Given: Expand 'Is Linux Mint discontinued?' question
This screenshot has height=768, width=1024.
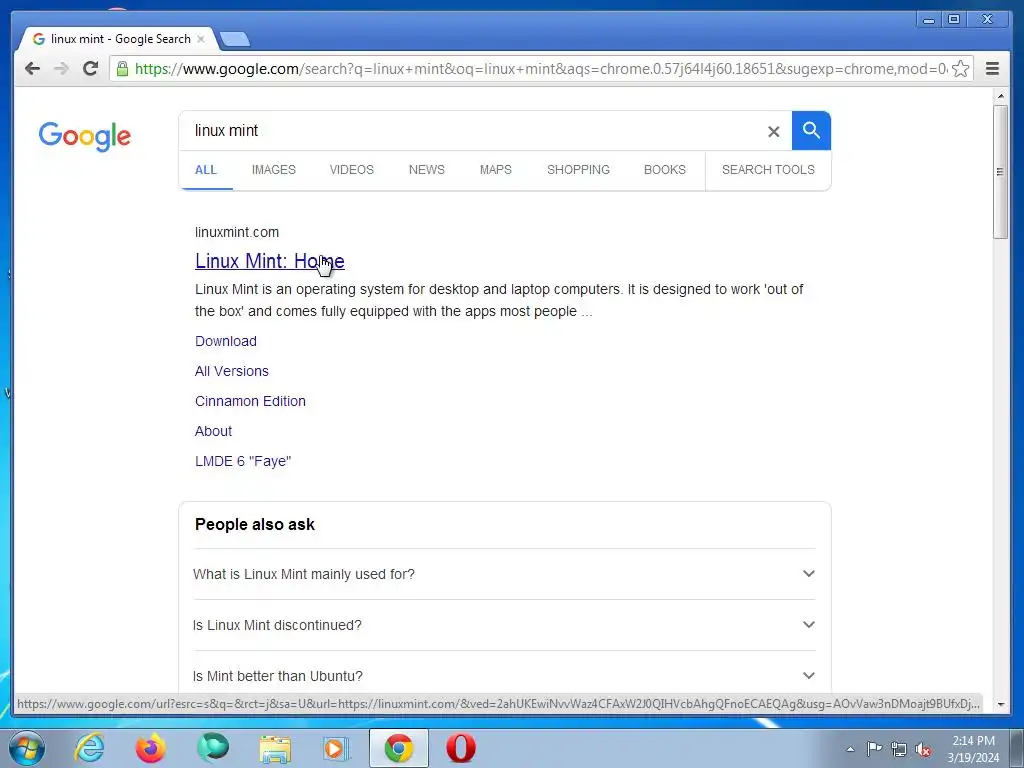Looking at the screenshot, I should (504, 625).
